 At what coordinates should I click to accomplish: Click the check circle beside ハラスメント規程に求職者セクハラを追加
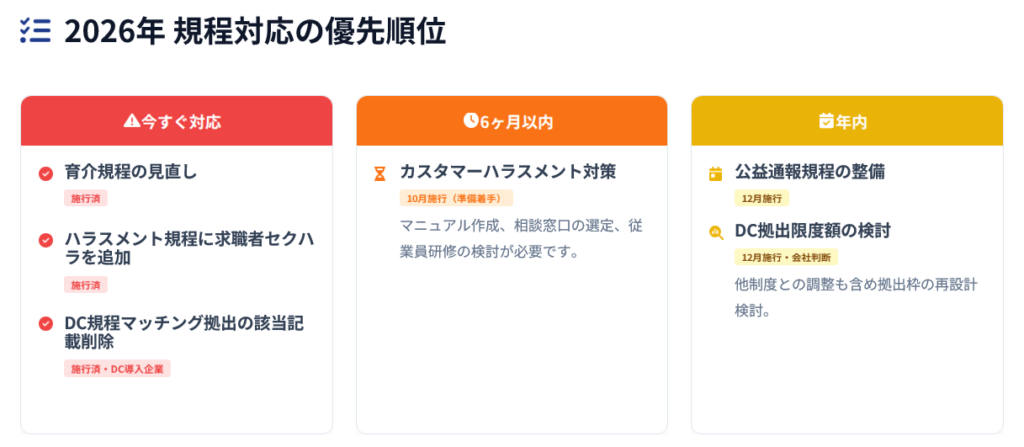[x=45, y=240]
